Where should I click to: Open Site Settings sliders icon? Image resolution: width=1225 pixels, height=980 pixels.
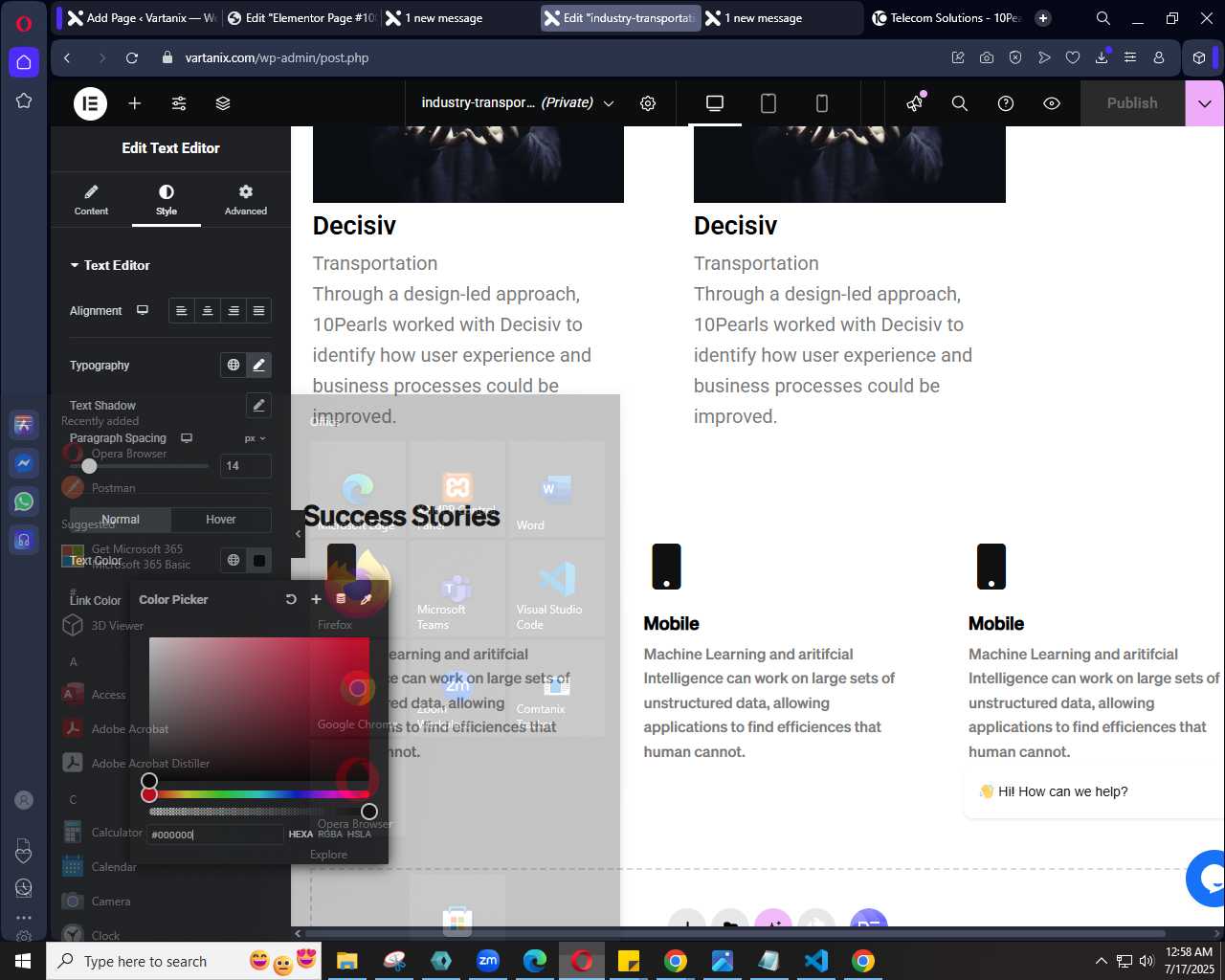point(179,103)
